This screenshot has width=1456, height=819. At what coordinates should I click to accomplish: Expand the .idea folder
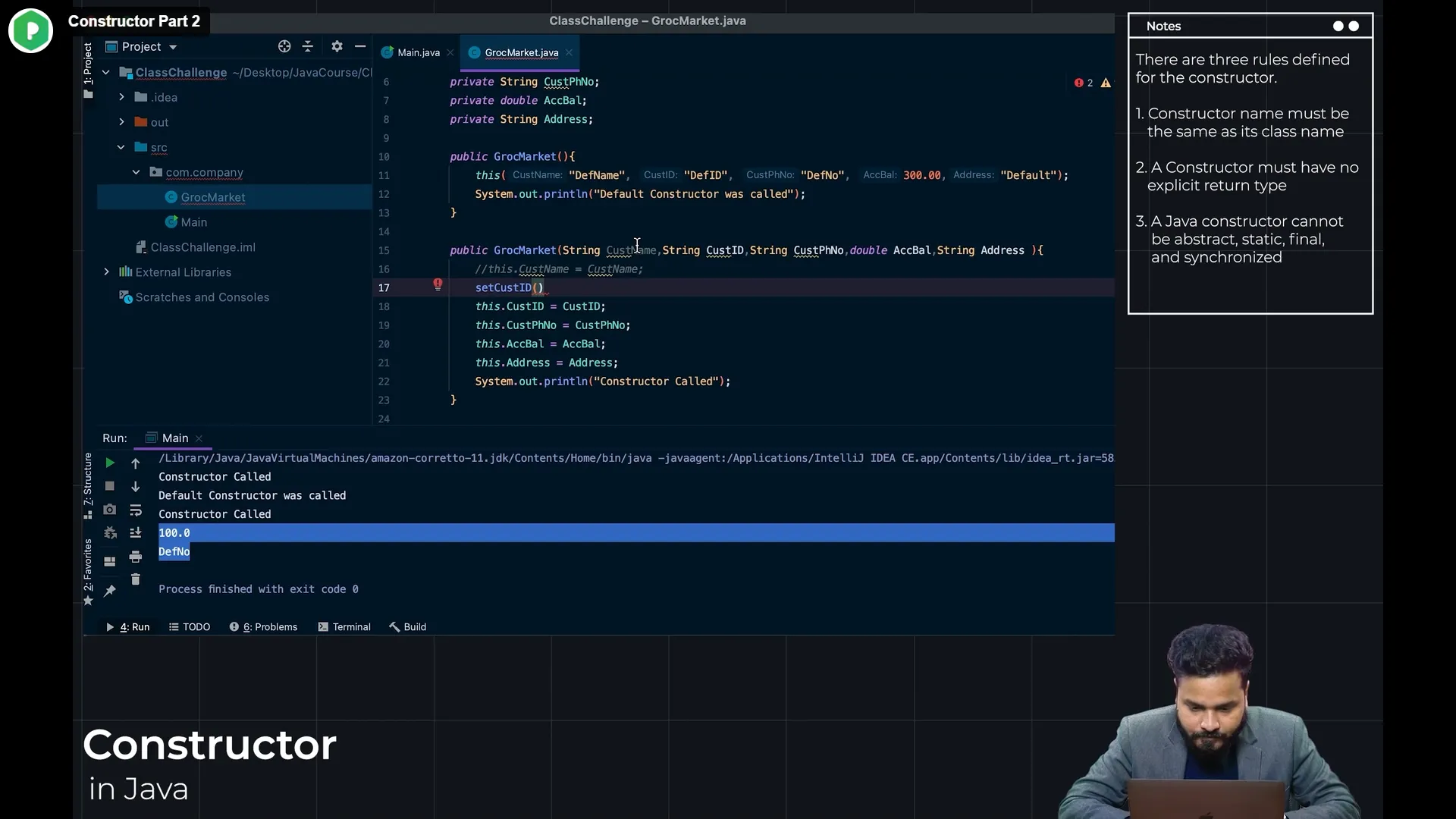point(121,97)
